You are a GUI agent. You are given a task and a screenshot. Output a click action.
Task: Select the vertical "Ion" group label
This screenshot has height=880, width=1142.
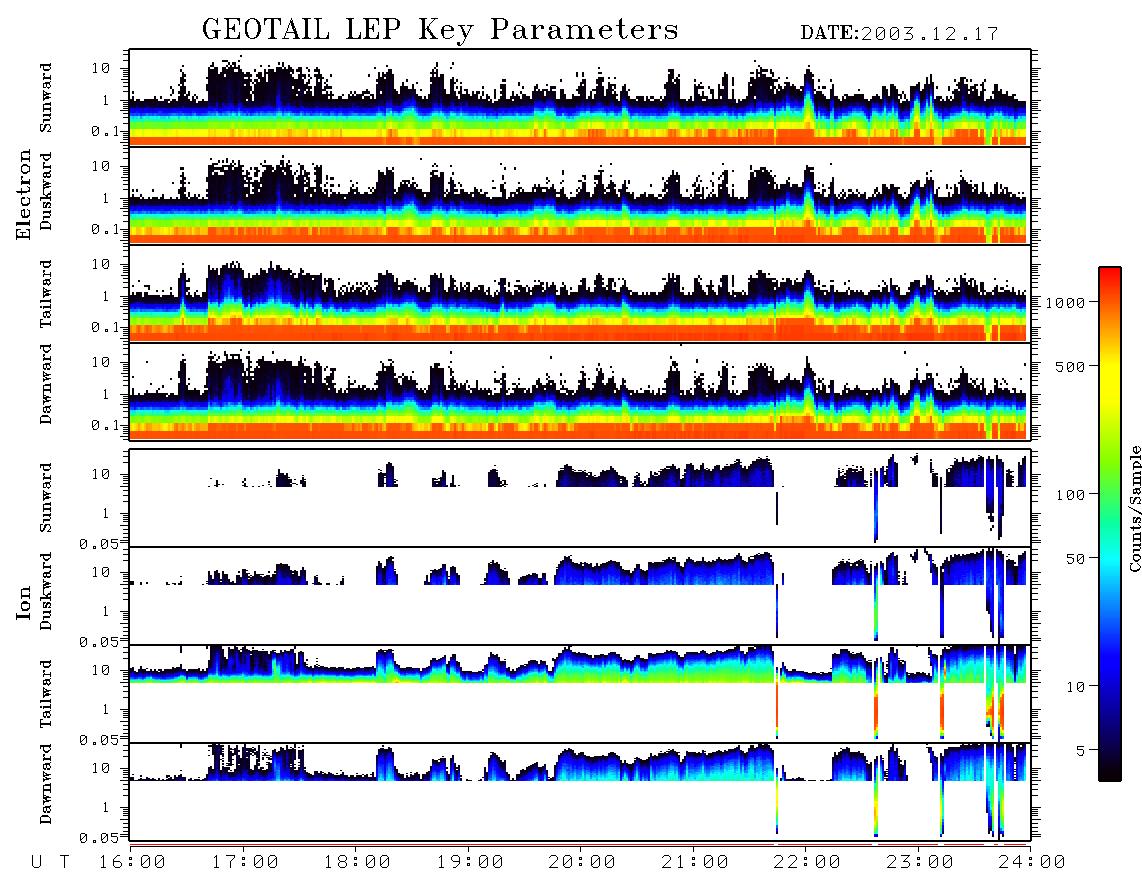[x=24, y=602]
